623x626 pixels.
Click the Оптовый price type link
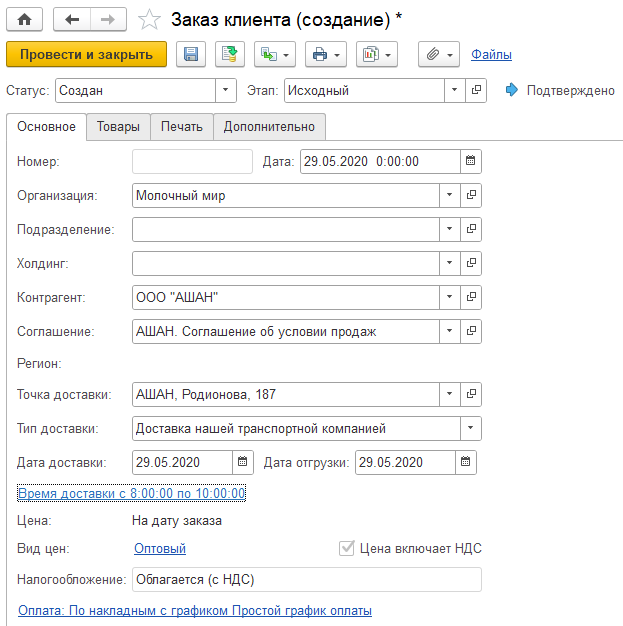pos(160,548)
